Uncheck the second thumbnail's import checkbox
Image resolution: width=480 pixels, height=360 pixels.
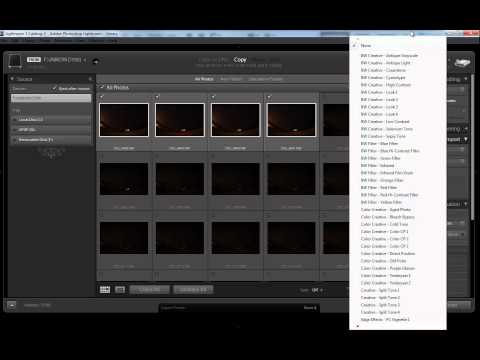click(x=157, y=97)
